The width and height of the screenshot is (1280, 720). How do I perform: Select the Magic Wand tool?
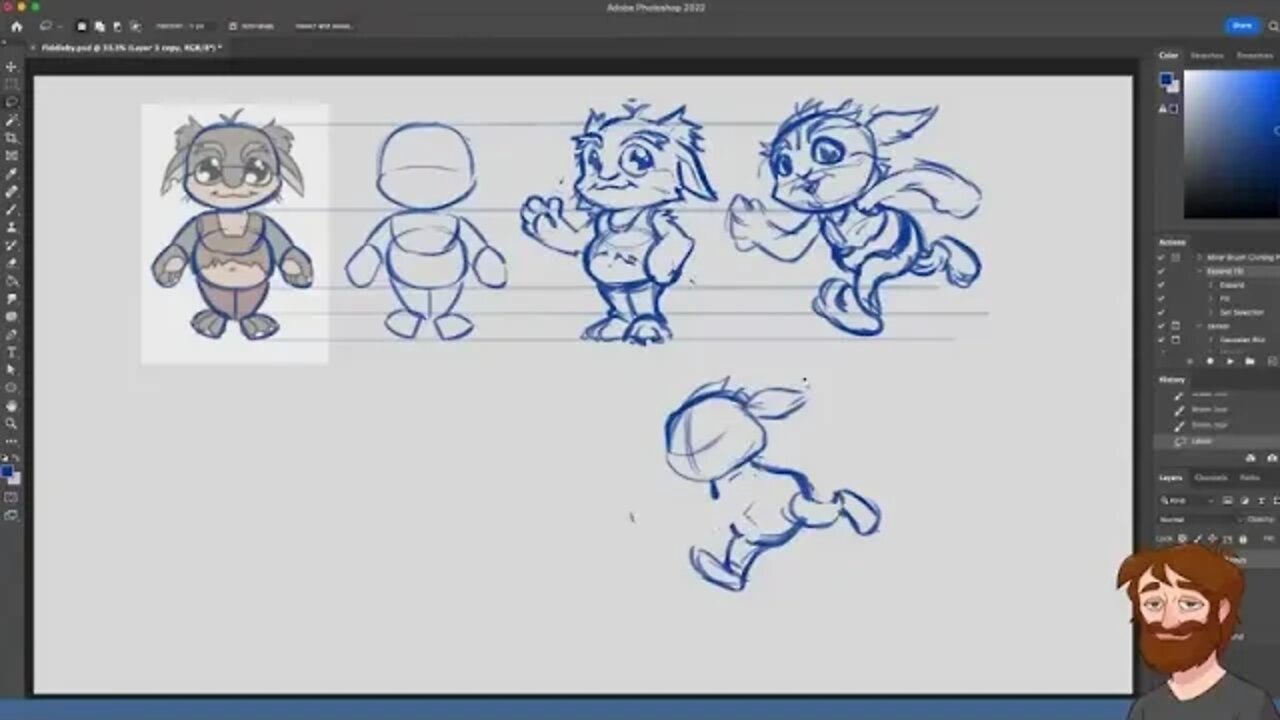(12, 120)
